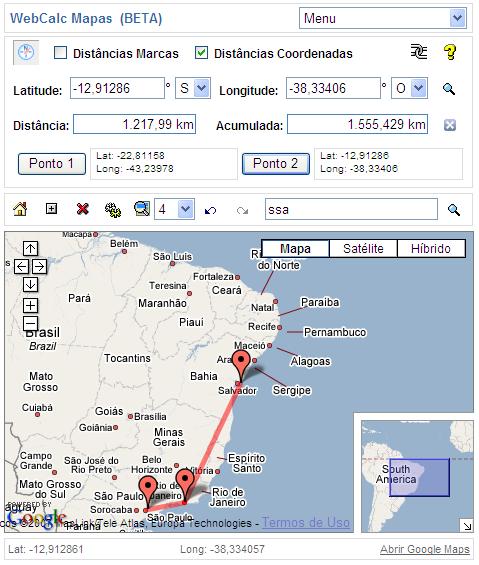Pan the map up with arrow
479x565 pixels.
point(30,248)
